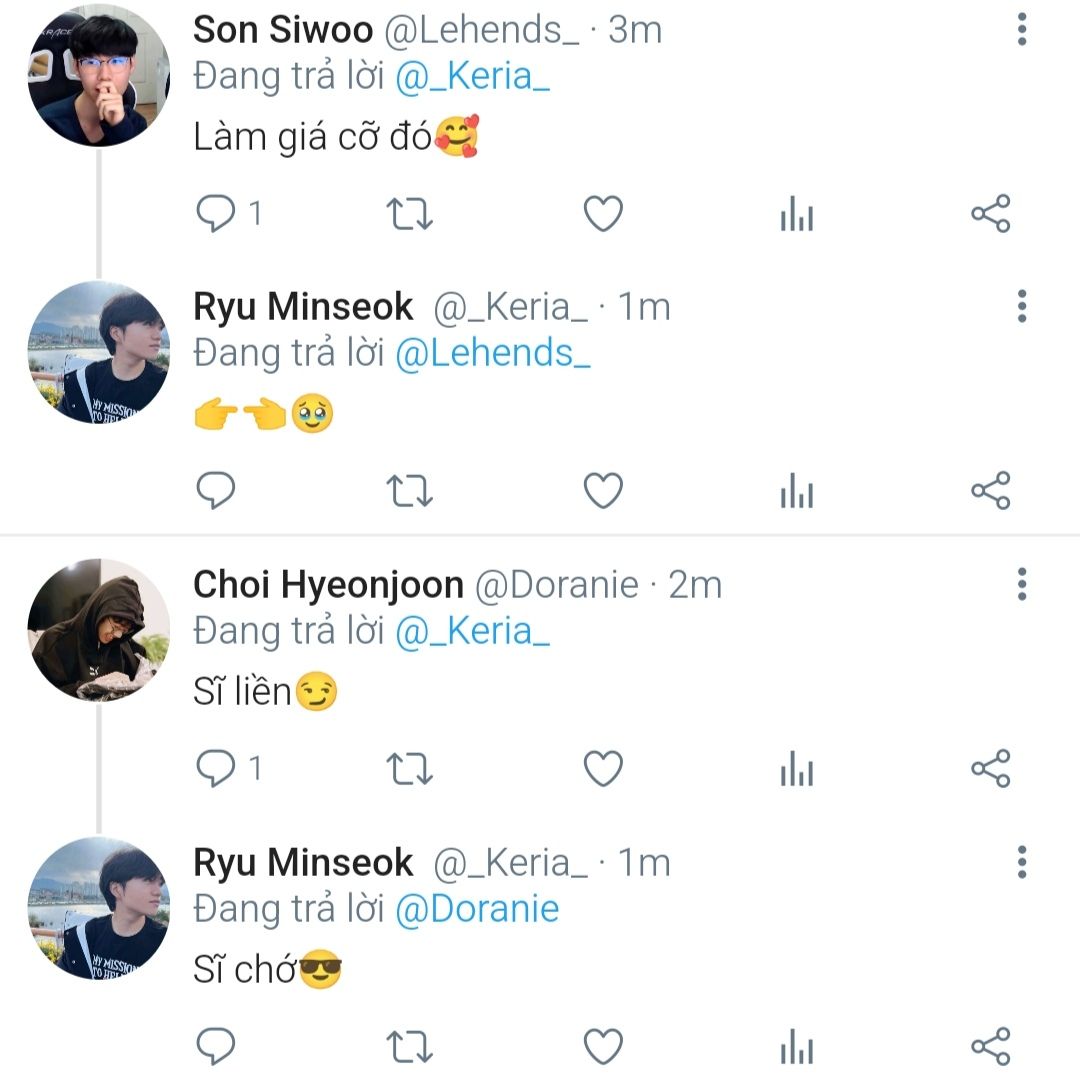Open more options on Choi Hyeonjoon's tweet

pos(1021,583)
